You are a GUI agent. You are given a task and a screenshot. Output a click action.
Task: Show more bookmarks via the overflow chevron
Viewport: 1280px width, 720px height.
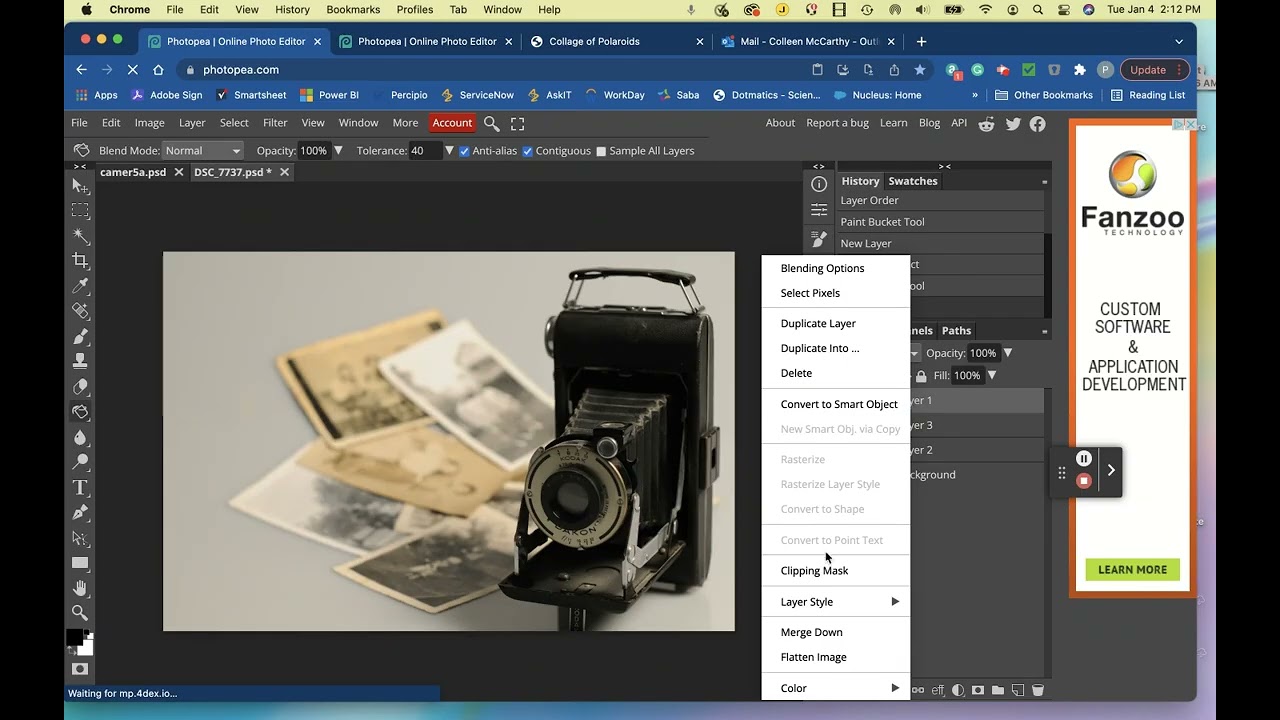point(975,95)
